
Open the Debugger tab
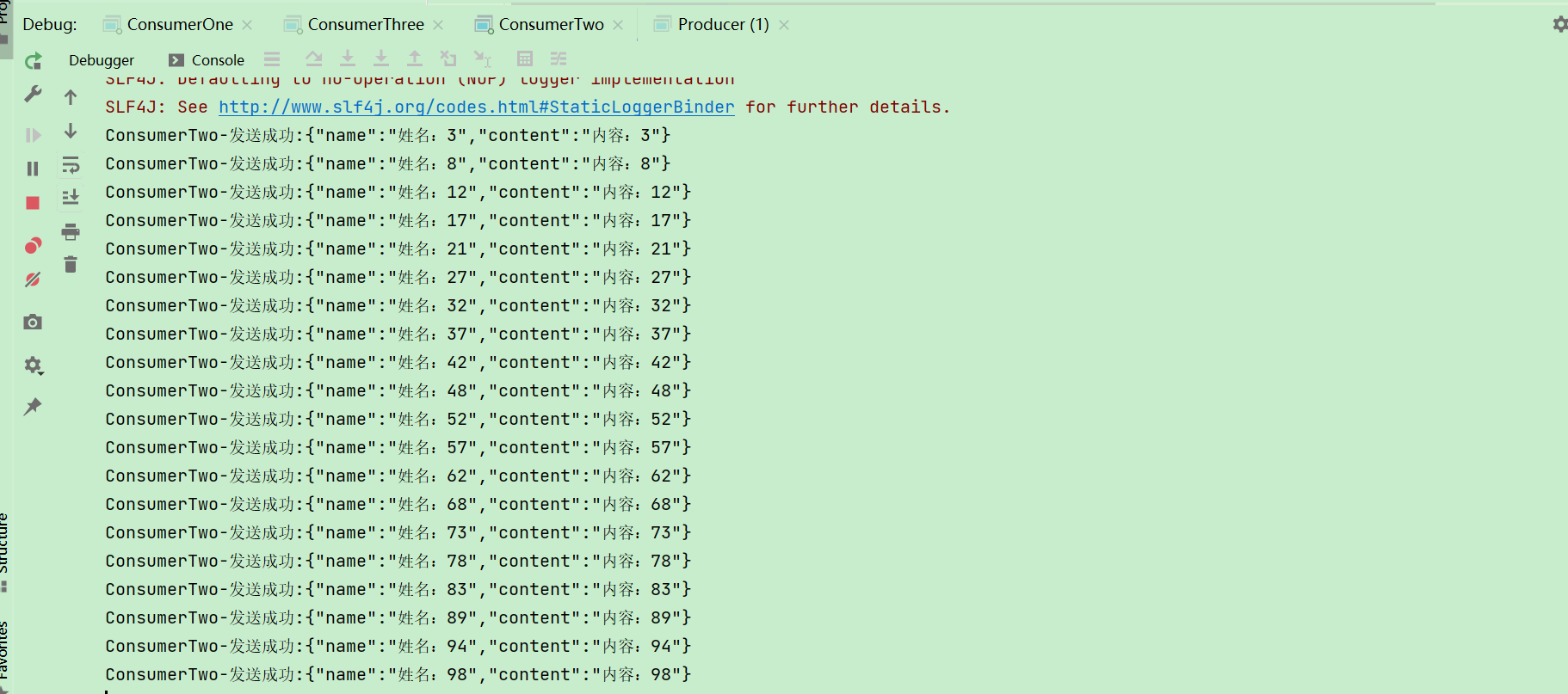pos(102,60)
